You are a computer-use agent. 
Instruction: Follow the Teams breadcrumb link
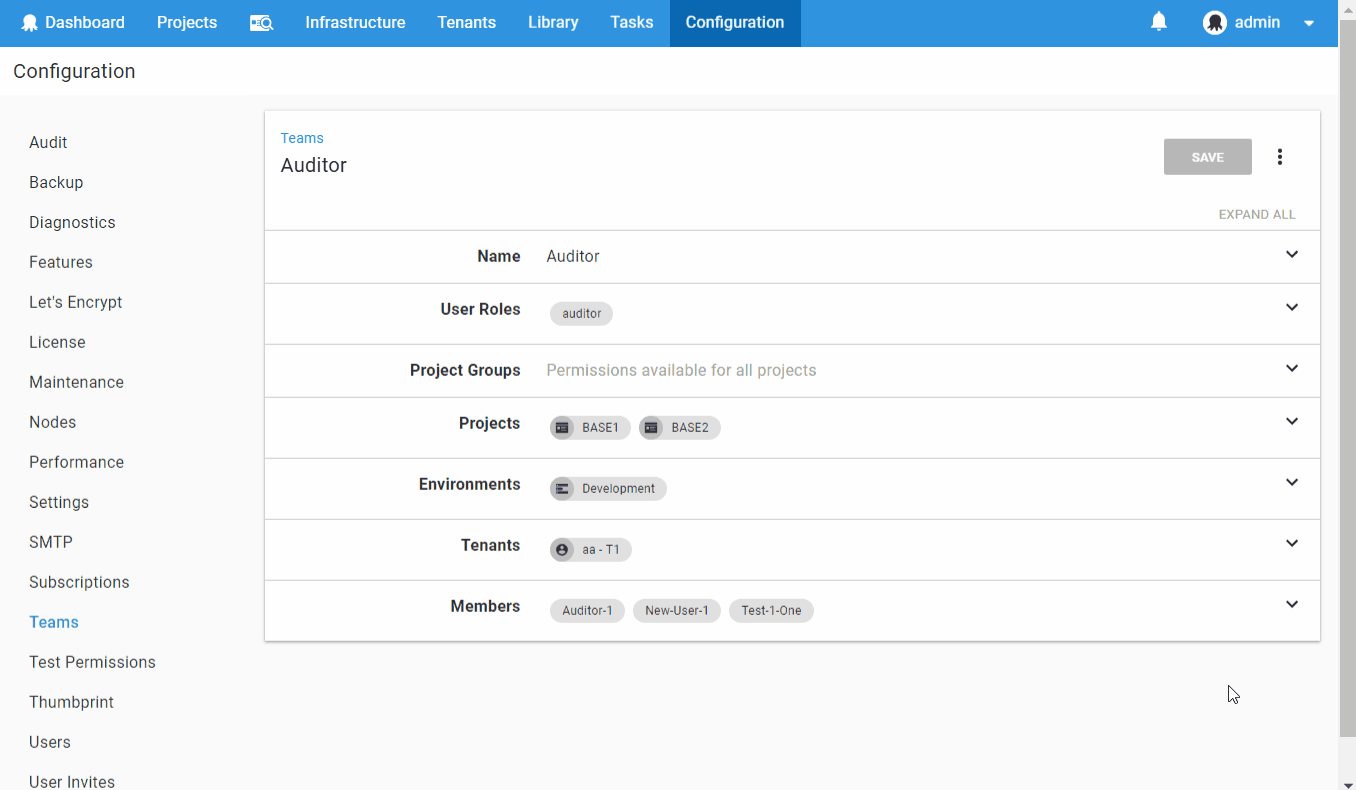(302, 137)
